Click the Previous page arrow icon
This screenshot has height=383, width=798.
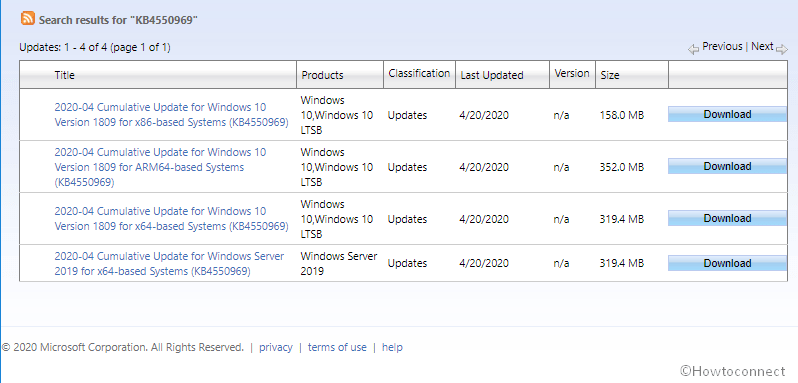pos(693,49)
